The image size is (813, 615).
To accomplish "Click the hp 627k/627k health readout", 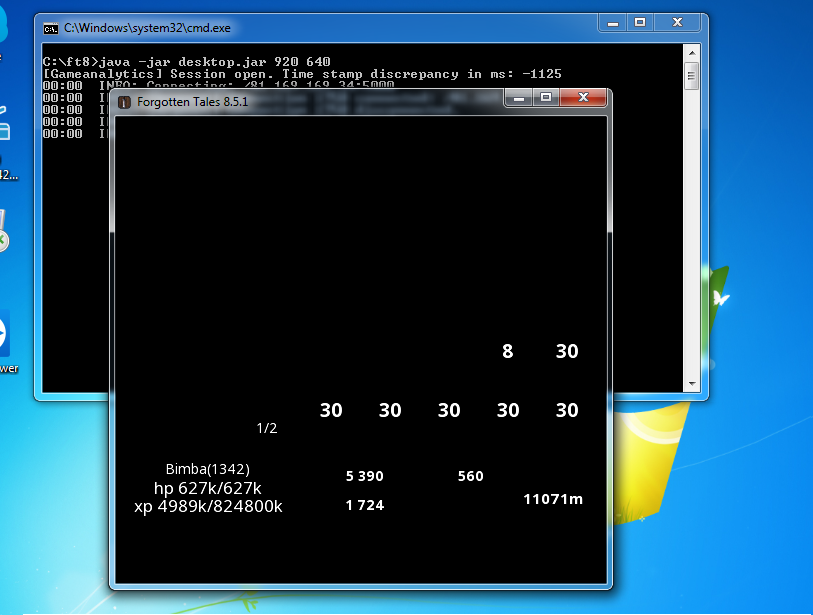I will (x=207, y=488).
